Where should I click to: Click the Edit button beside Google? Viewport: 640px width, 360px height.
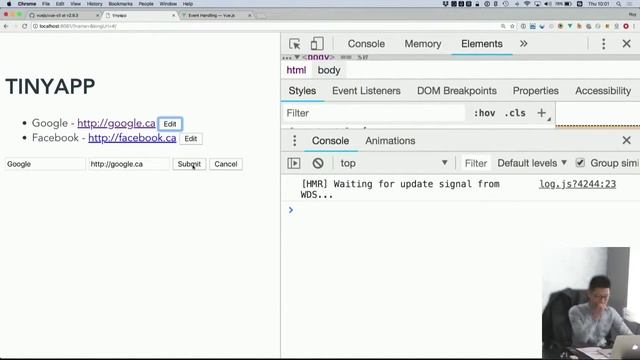[x=170, y=124]
